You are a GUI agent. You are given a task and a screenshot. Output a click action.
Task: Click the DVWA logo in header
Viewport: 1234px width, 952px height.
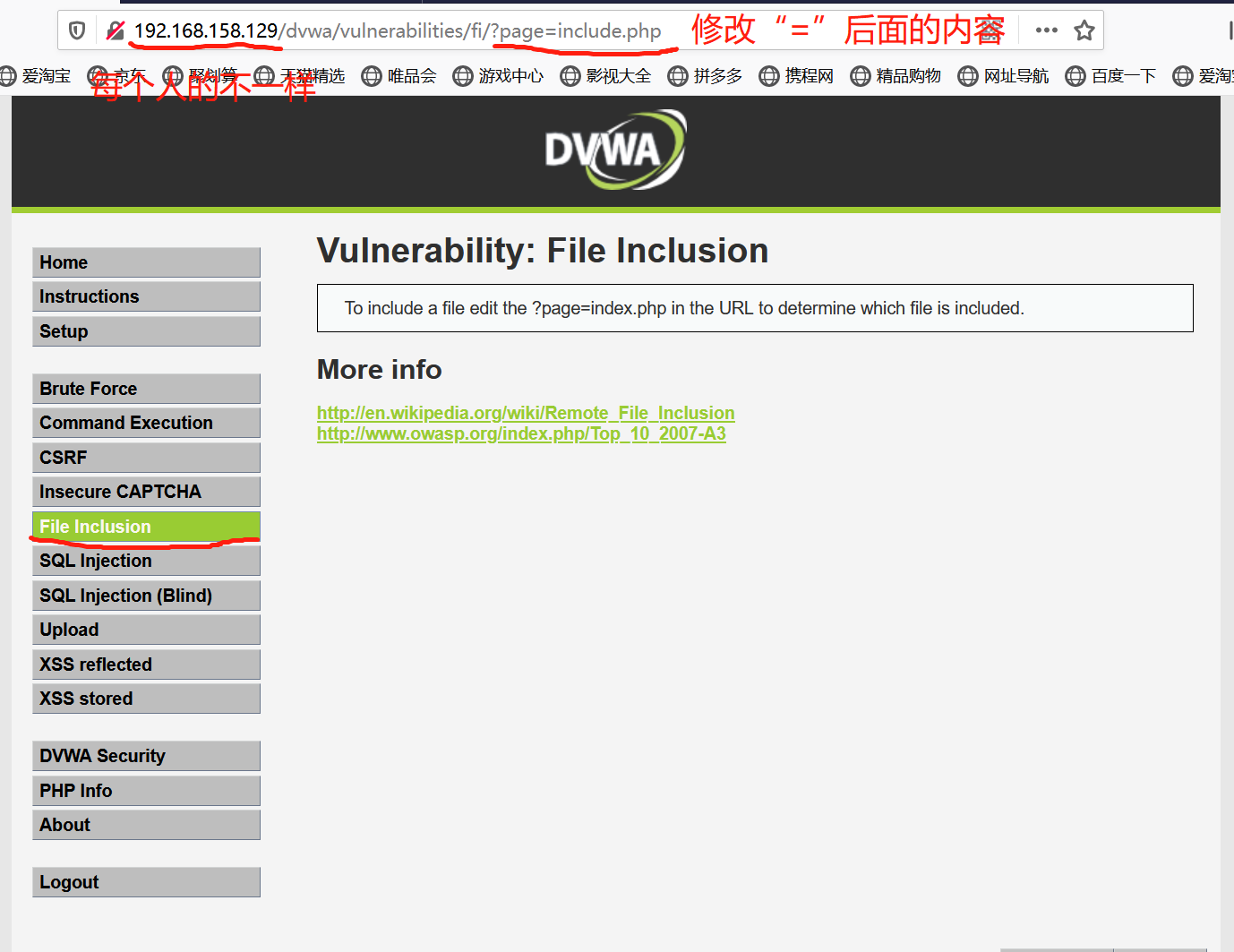pyautogui.click(x=616, y=150)
